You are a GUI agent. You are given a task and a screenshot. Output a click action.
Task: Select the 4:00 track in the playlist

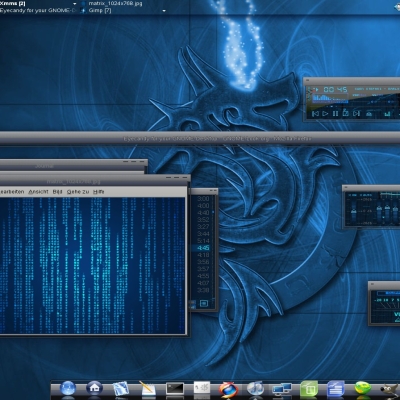coord(203,206)
